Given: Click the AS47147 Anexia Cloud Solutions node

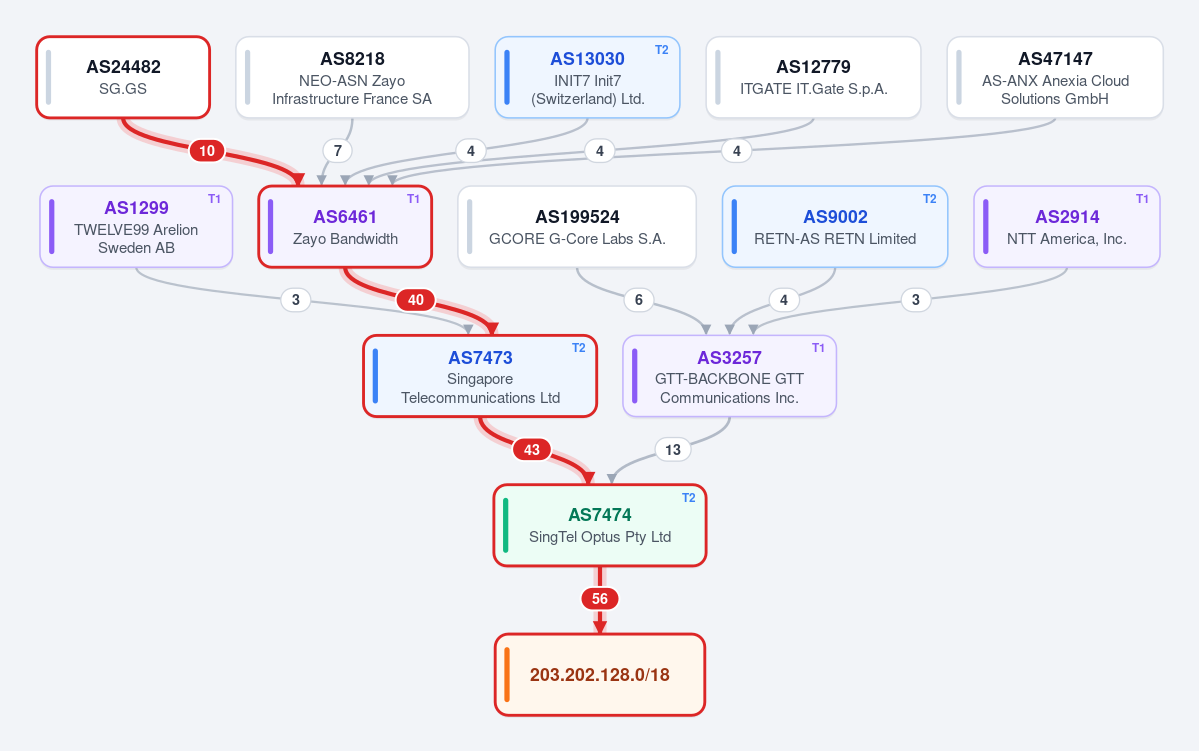Looking at the screenshot, I should point(1055,77).
